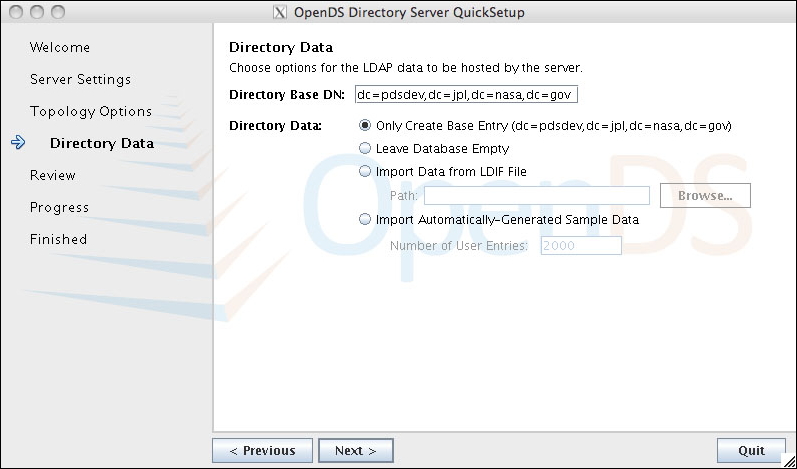This screenshot has height=469, width=797.
Task: Click the Quit button
Action: tap(751, 451)
